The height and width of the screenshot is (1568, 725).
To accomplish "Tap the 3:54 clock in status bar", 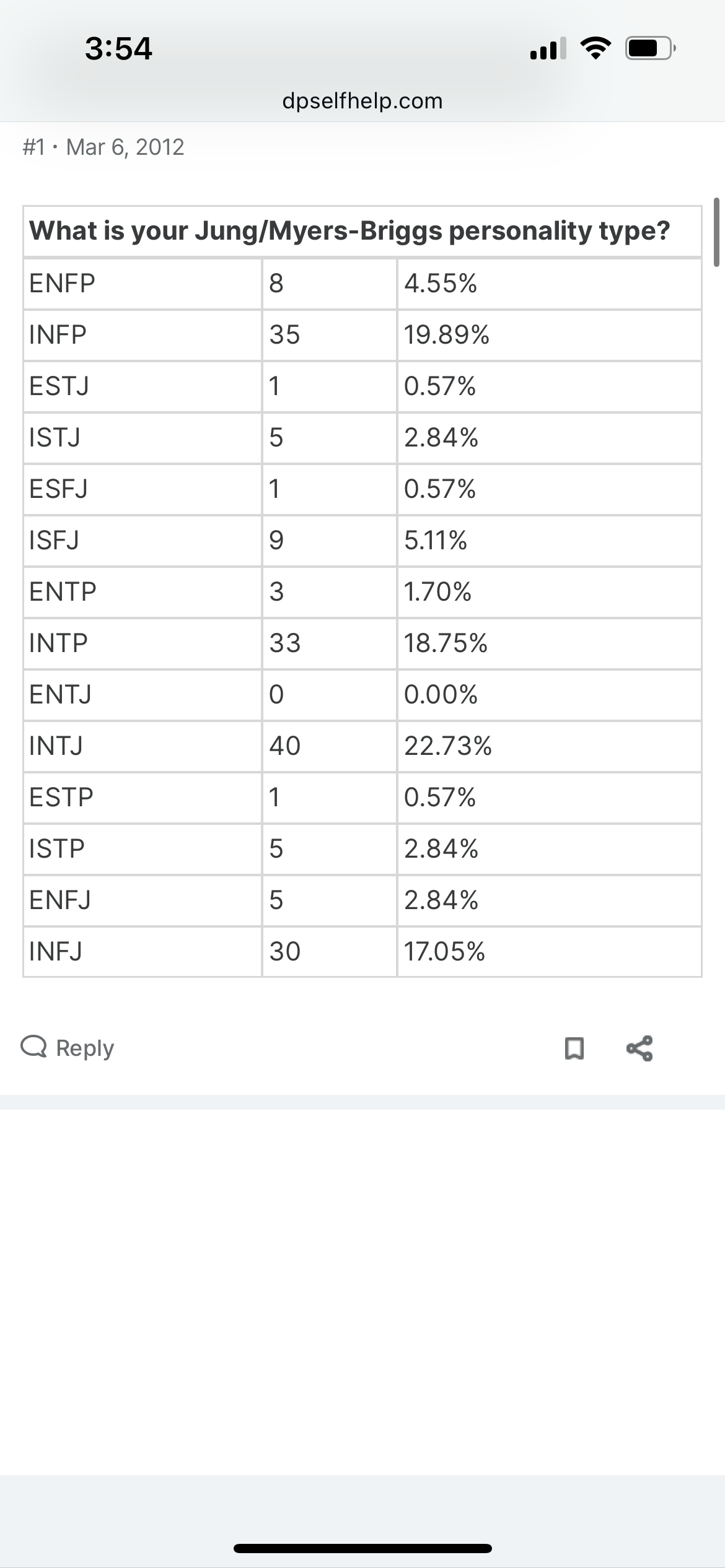I will pyautogui.click(x=118, y=48).
